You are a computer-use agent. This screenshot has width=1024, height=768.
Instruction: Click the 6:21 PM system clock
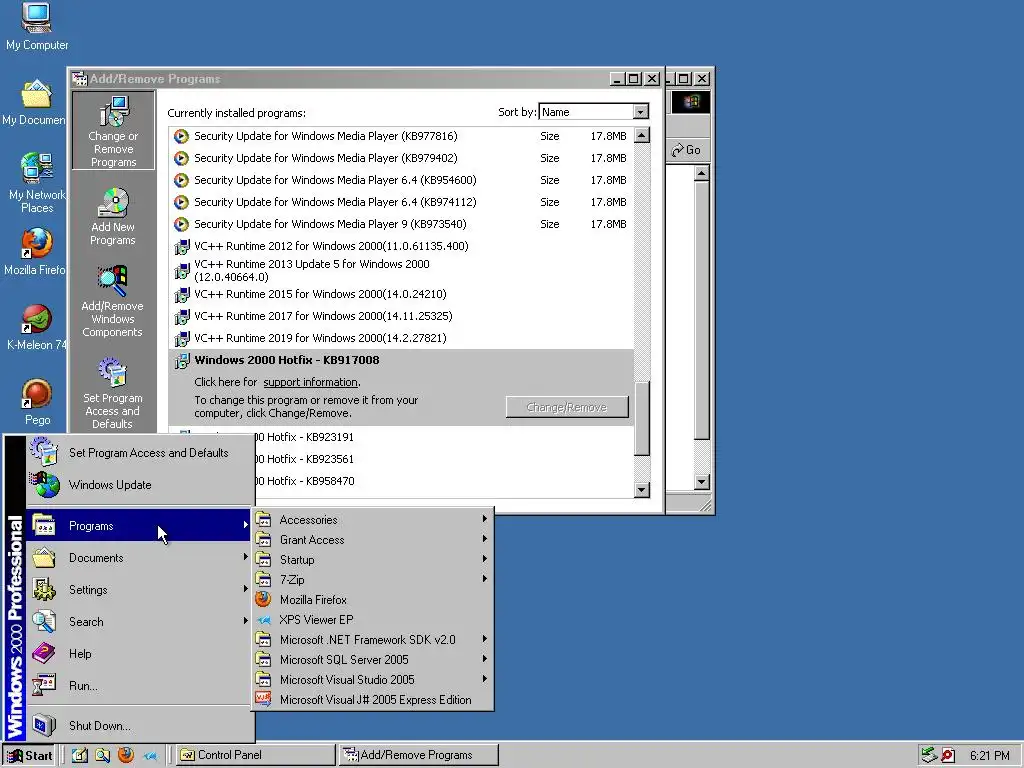989,756
